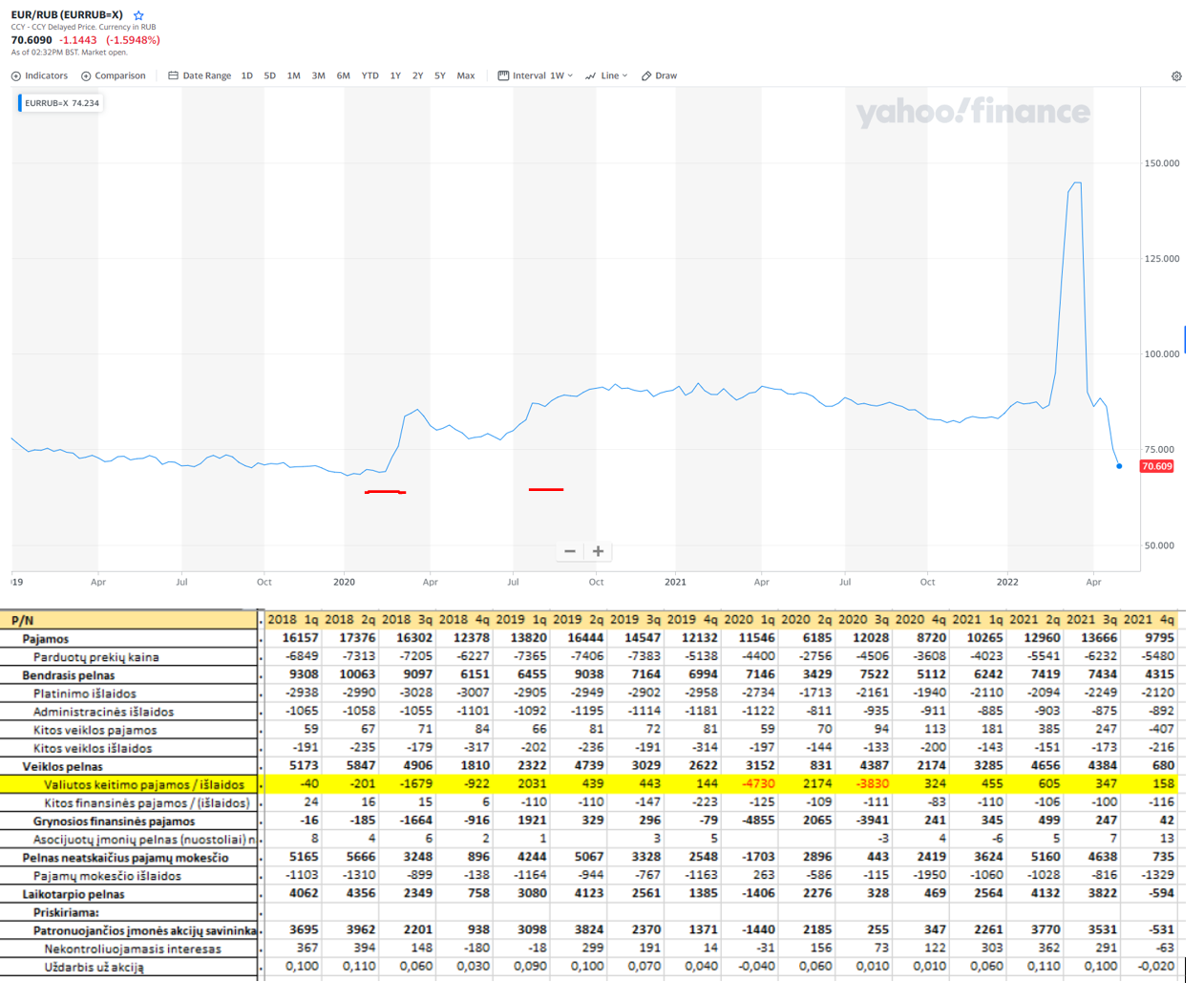Click the 'Bendrasis pelnas' row label
This screenshot has width=1204, height=1003.
[x=69, y=675]
